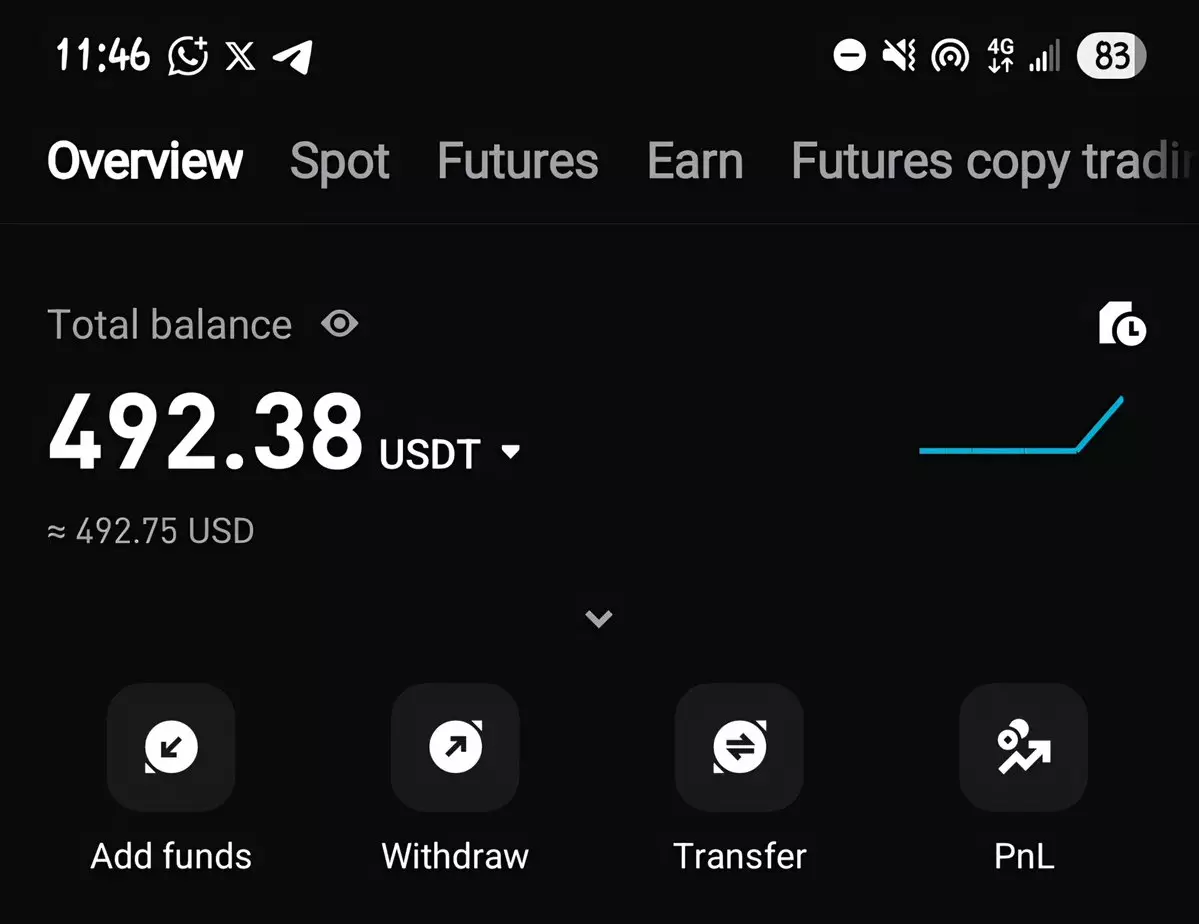Tap the Telegram notification icon
1199x924 pixels.
[292, 57]
